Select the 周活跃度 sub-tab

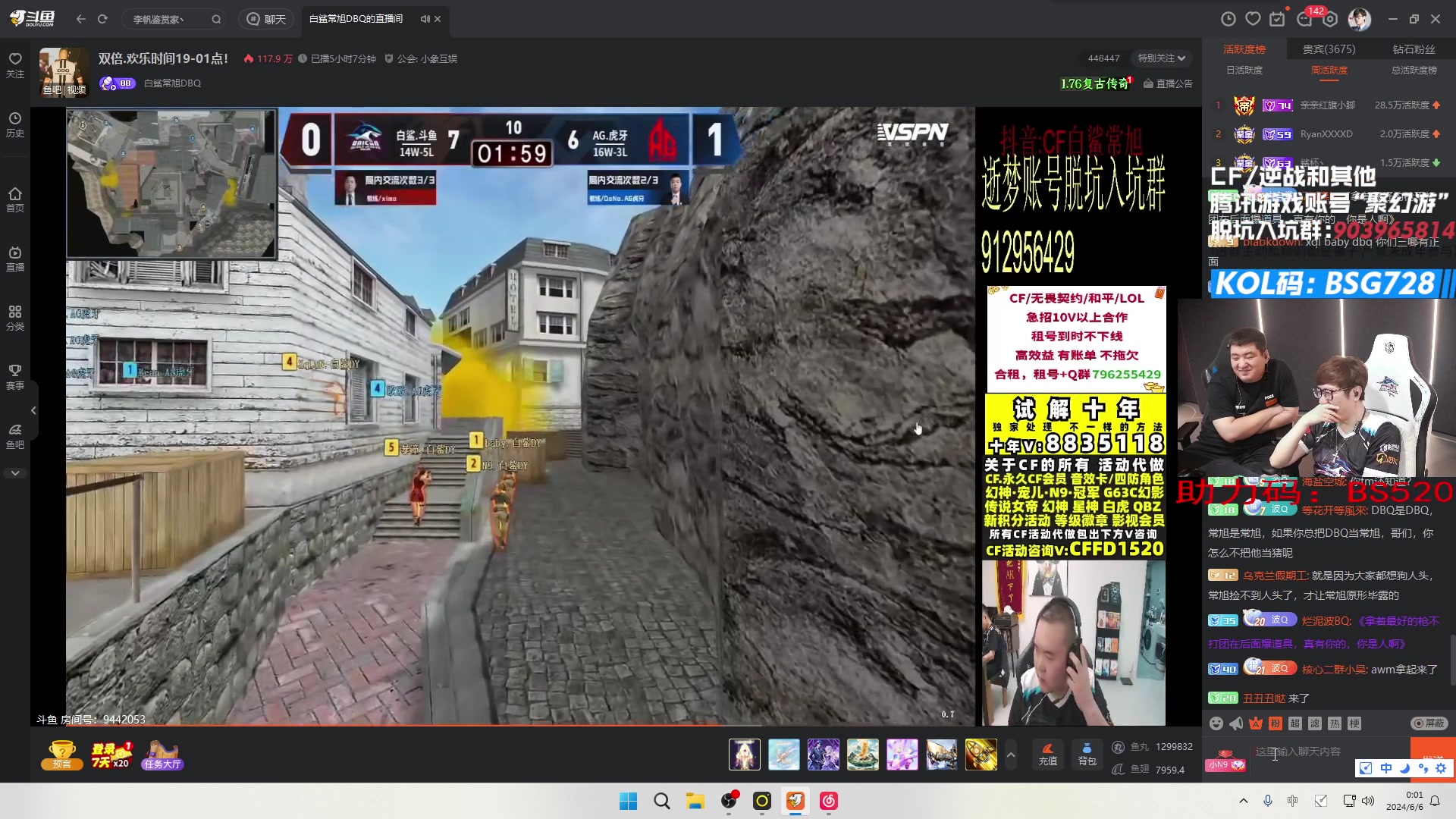1329,71
